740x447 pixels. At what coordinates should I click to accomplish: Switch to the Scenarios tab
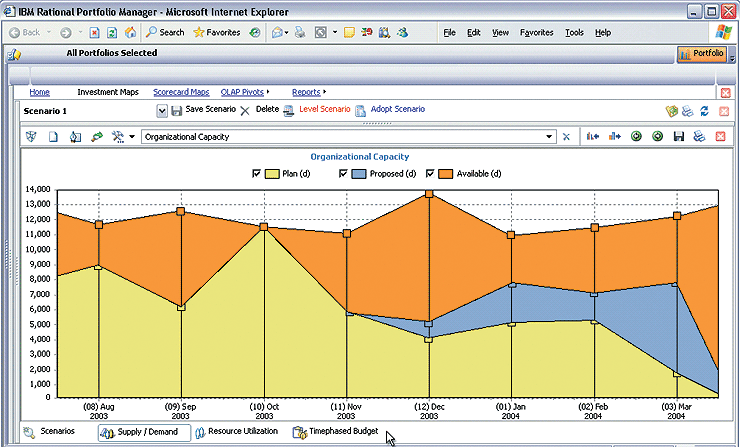[49, 431]
